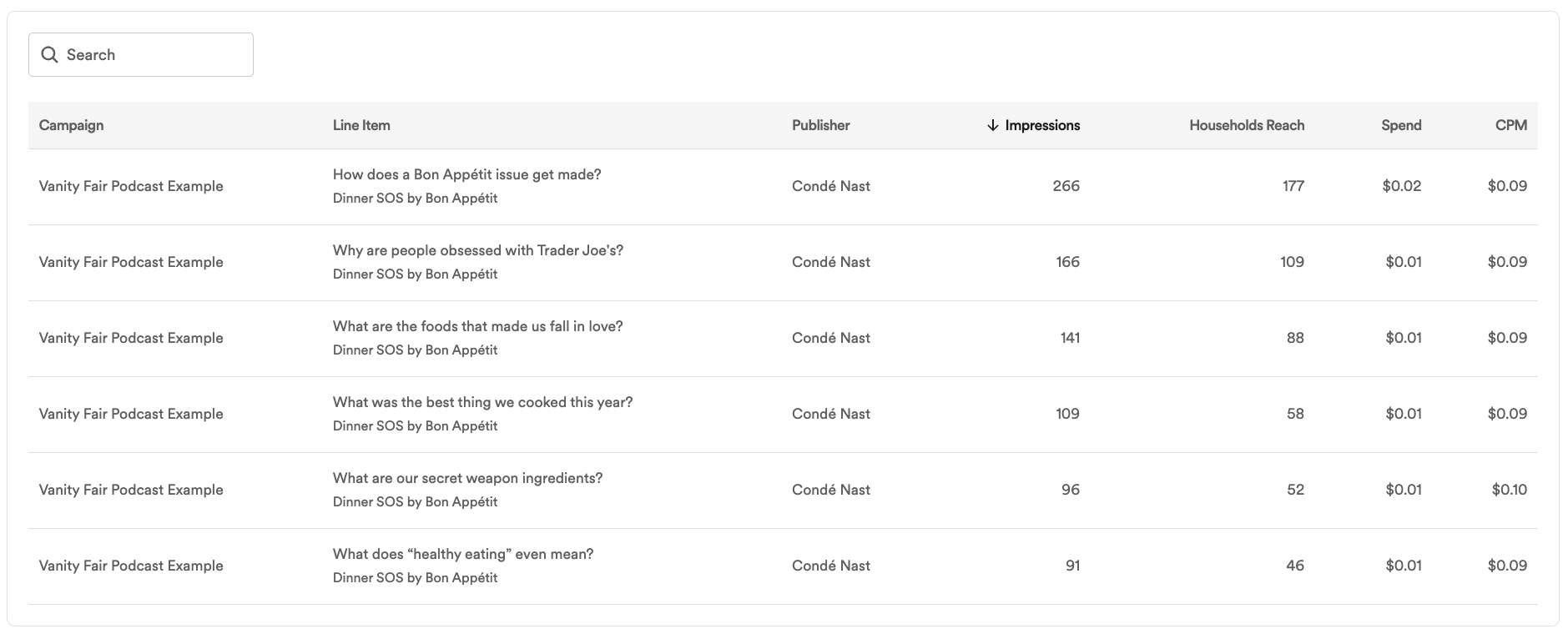Select 'What are our secret weapon ingredients?'
The height and width of the screenshot is (639, 1568).
[x=468, y=478]
